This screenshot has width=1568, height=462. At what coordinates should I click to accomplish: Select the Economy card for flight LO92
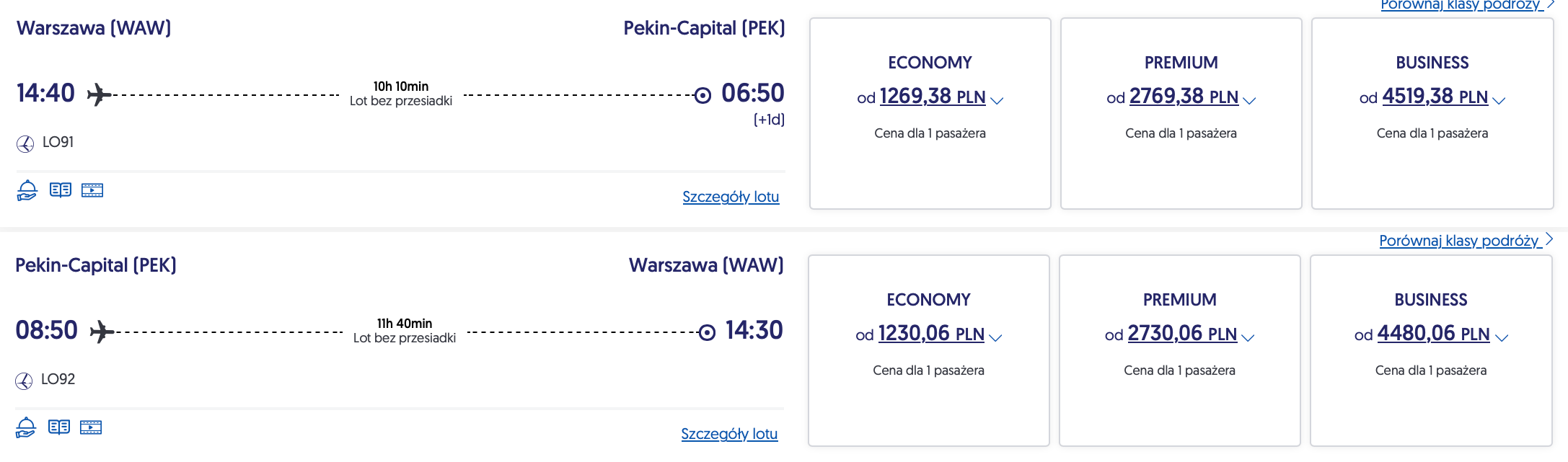929,404
